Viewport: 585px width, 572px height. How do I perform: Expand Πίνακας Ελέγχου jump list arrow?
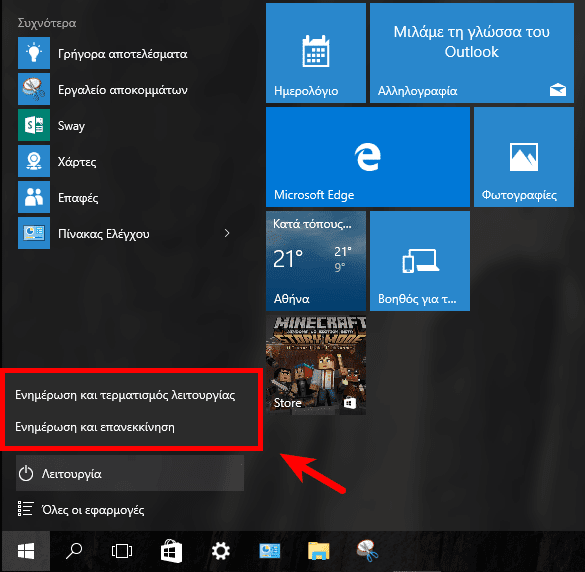pyautogui.click(x=227, y=233)
